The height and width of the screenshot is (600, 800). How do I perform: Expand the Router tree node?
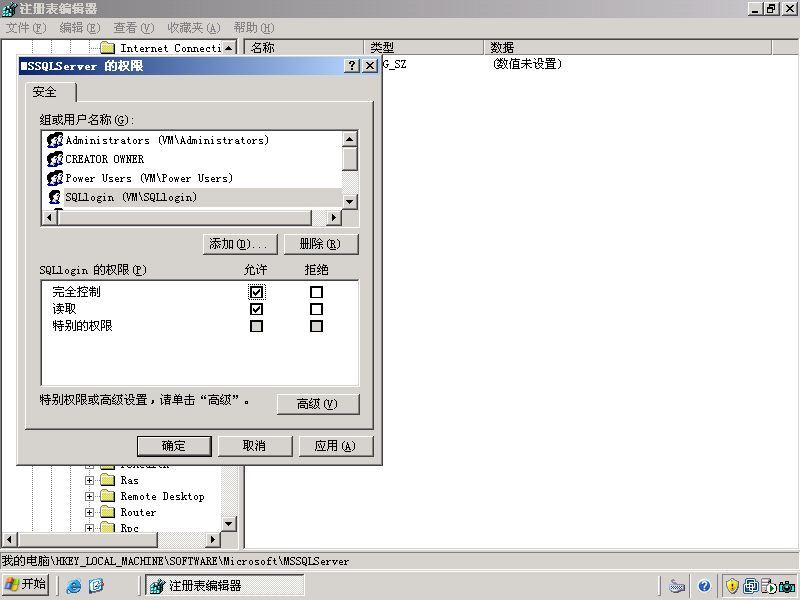click(x=89, y=512)
